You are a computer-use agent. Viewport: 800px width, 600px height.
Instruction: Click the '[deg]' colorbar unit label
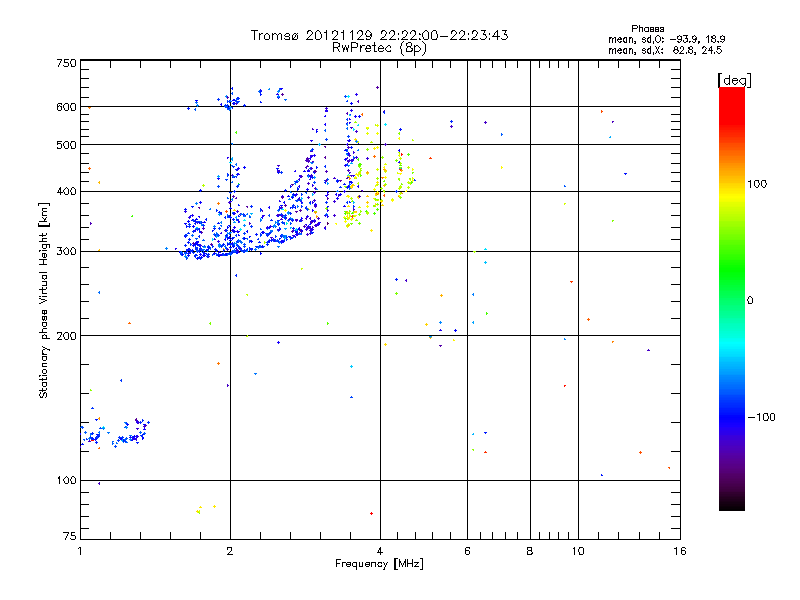pyautogui.click(x=734, y=80)
